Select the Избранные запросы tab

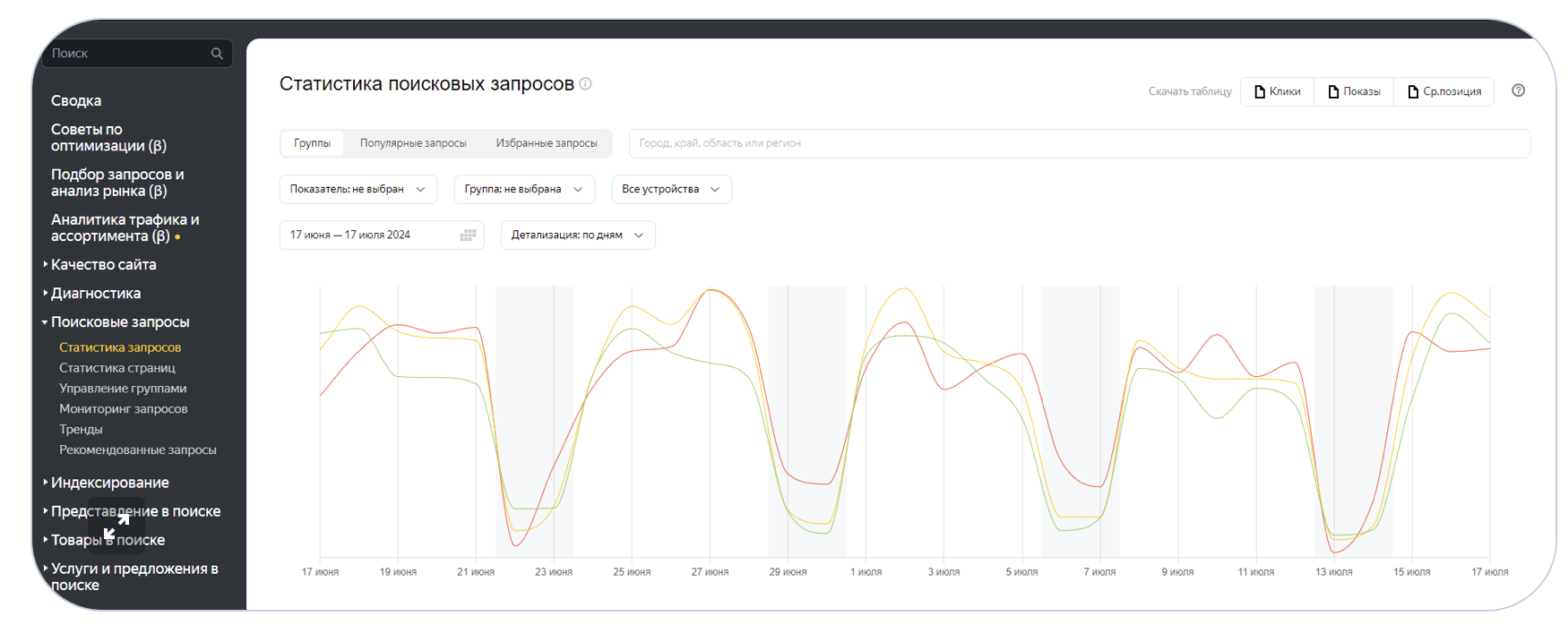pos(547,143)
